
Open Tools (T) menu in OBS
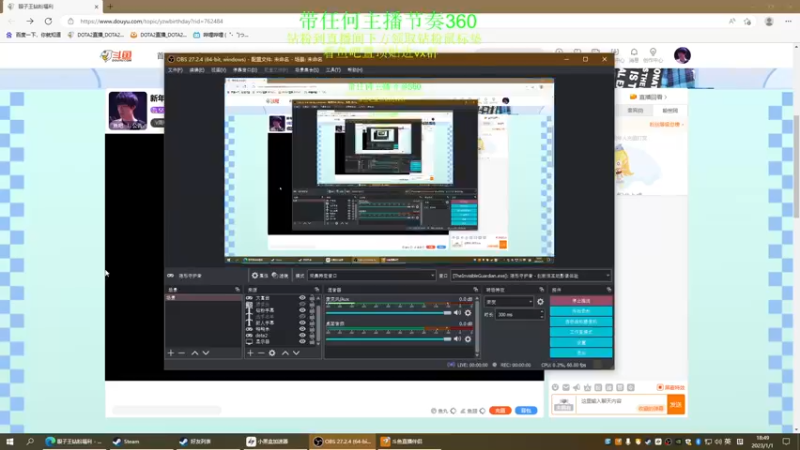coord(333,70)
